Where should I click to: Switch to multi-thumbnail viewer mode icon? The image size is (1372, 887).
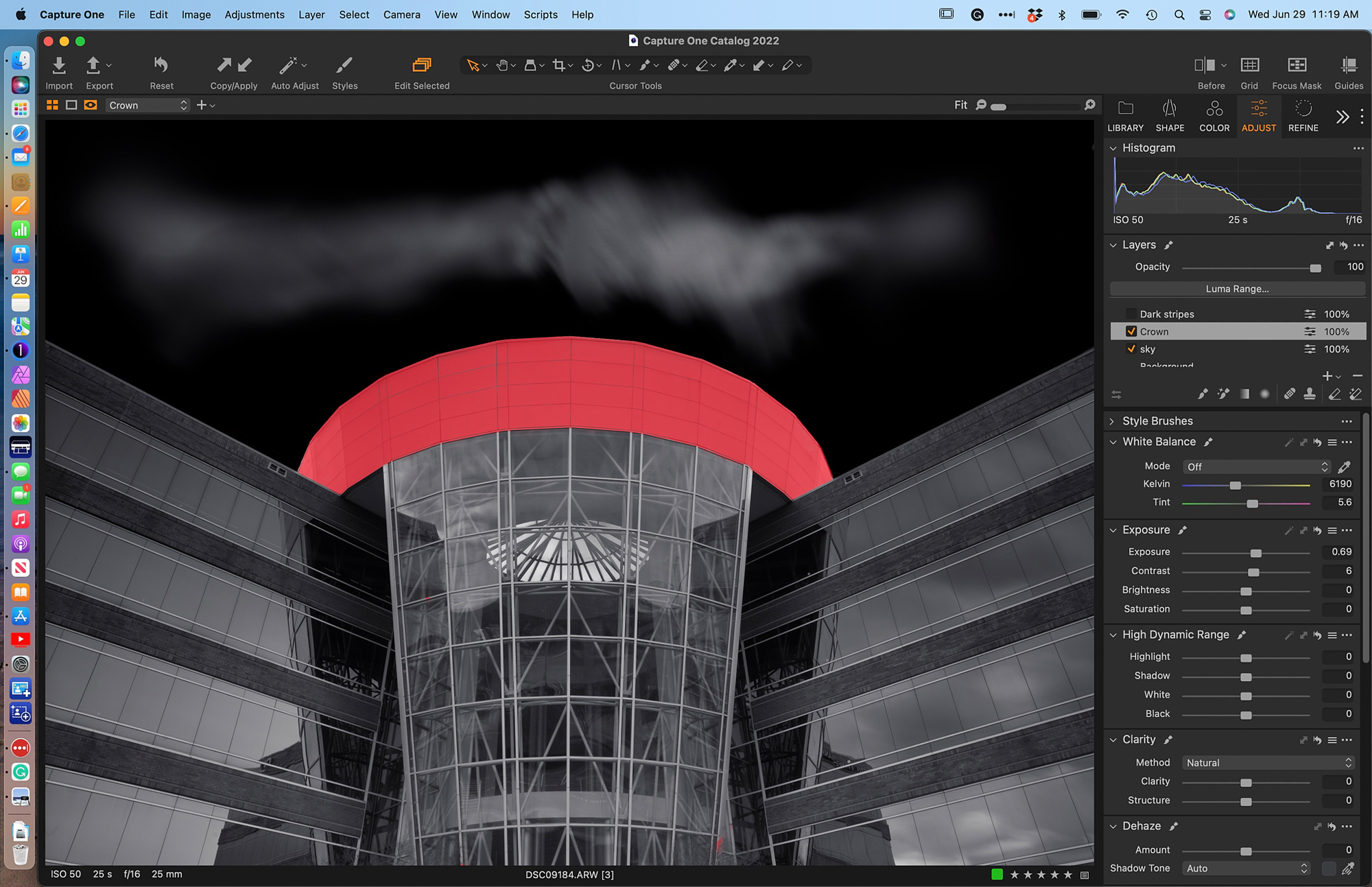(52, 105)
